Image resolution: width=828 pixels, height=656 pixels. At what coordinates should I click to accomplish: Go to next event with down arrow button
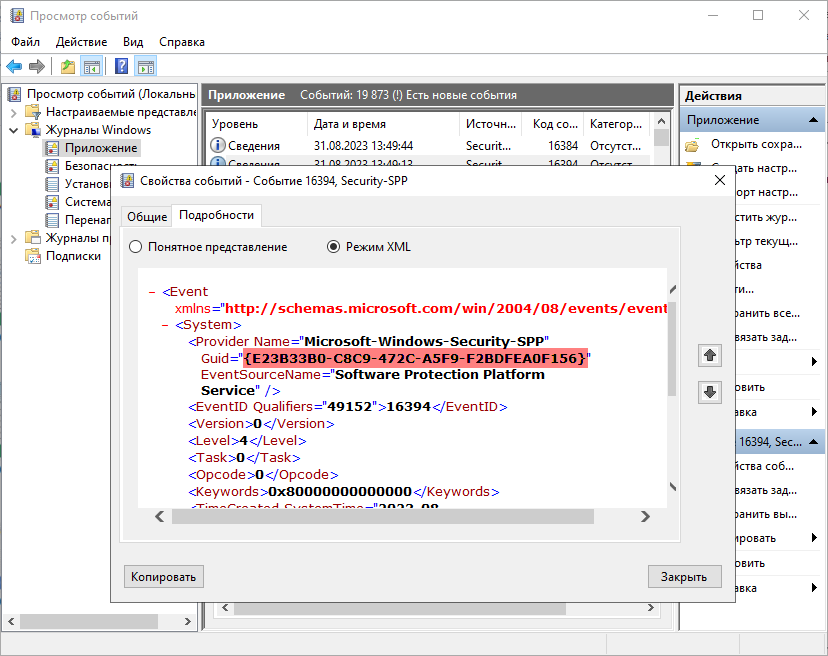point(710,392)
